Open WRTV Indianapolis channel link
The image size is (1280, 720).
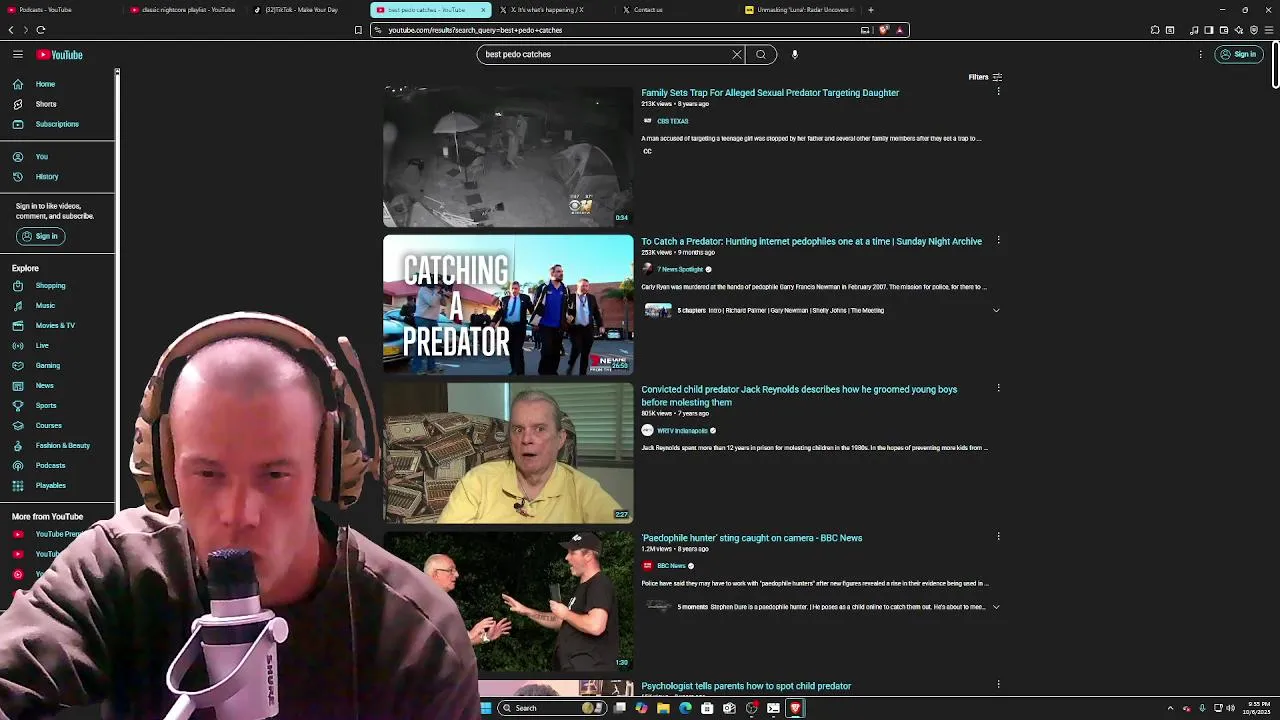682,431
